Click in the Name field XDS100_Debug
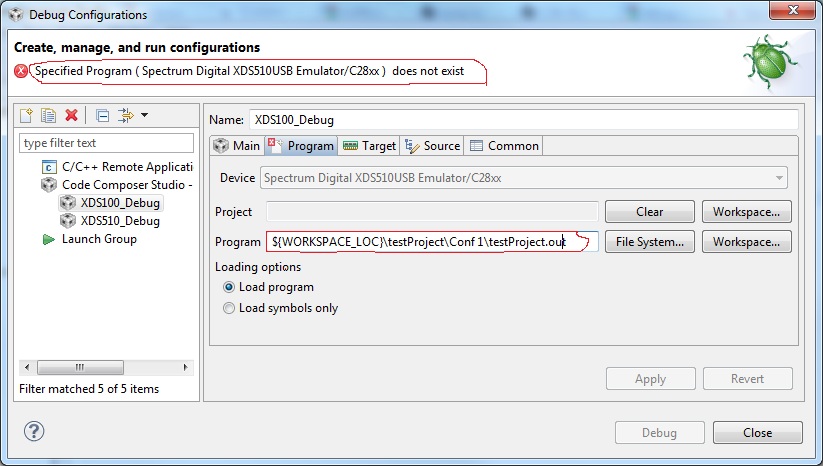823x466 pixels. tap(524, 120)
